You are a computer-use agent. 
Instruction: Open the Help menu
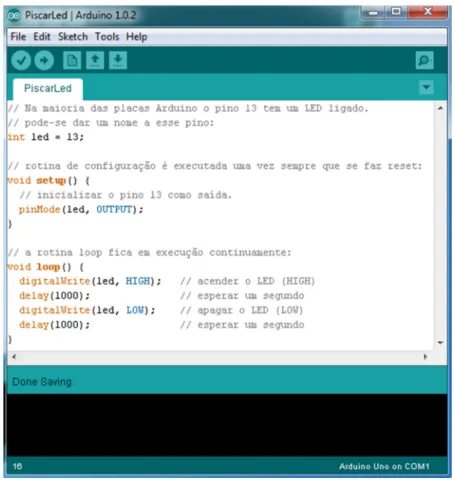tap(136, 37)
